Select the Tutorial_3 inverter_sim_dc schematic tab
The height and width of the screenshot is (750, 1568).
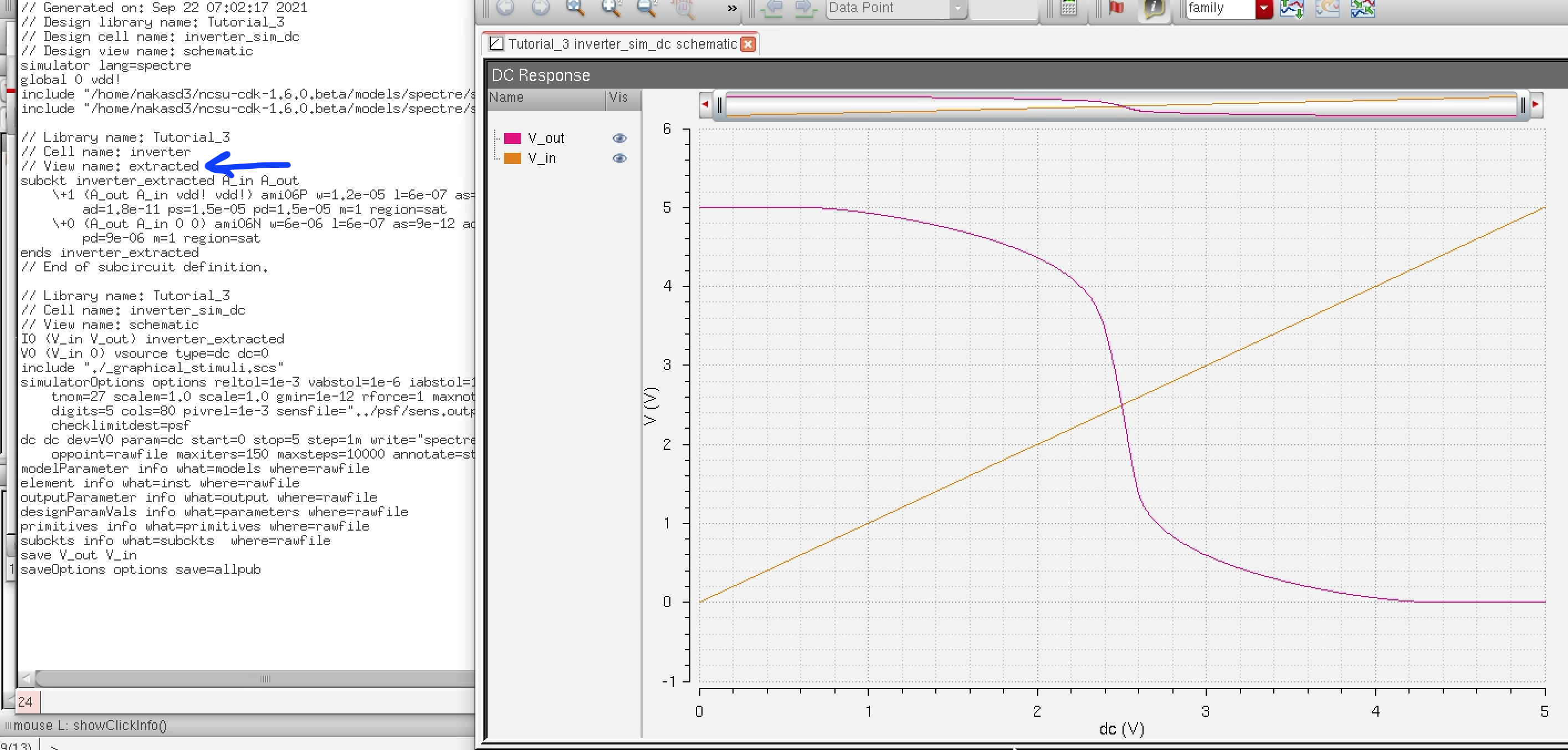(x=622, y=44)
